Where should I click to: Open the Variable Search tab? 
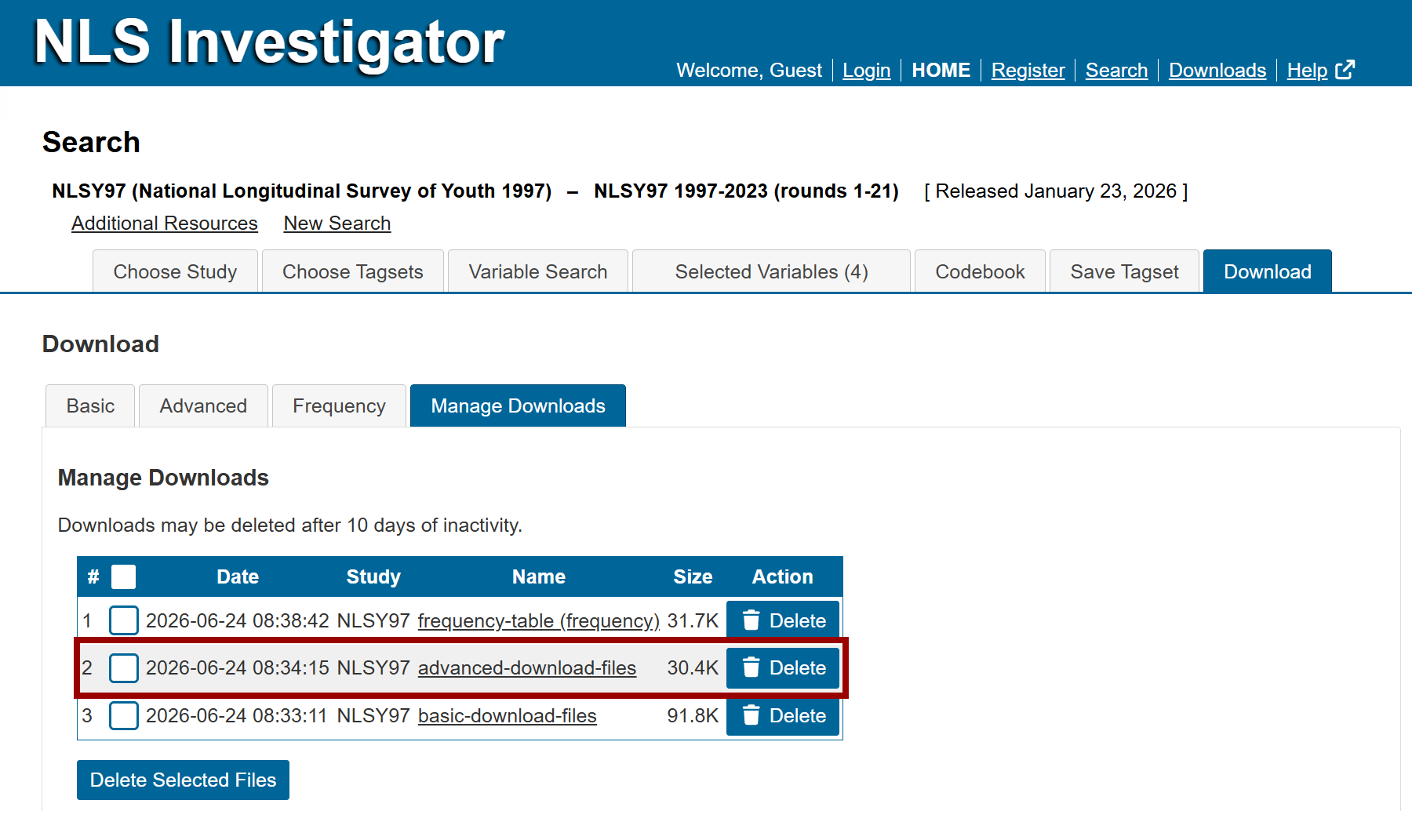[537, 271]
